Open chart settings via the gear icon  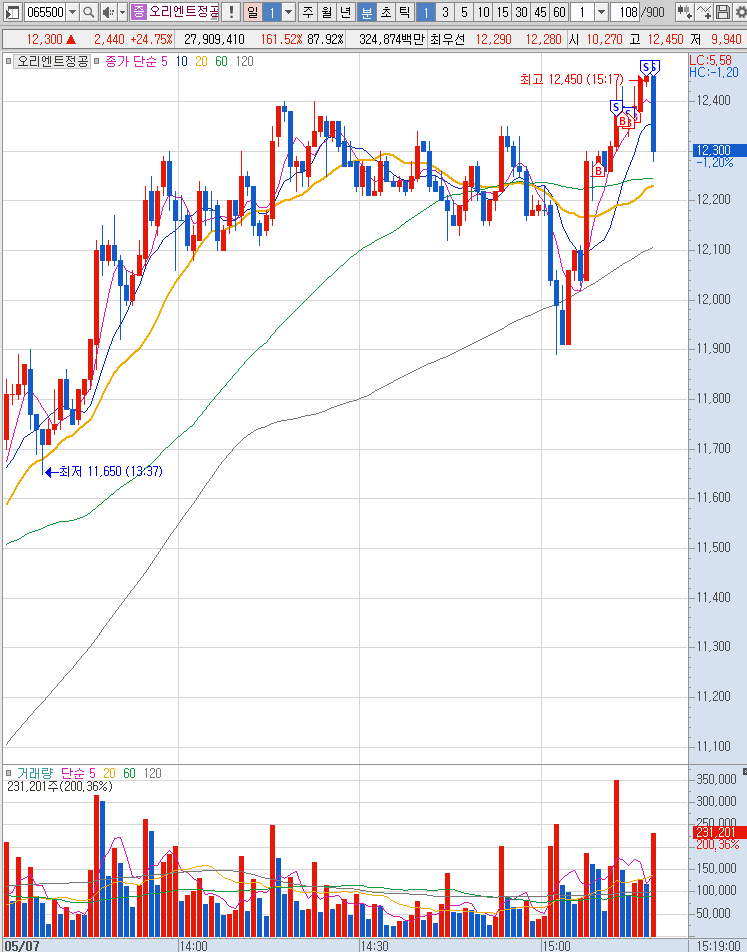741,12
